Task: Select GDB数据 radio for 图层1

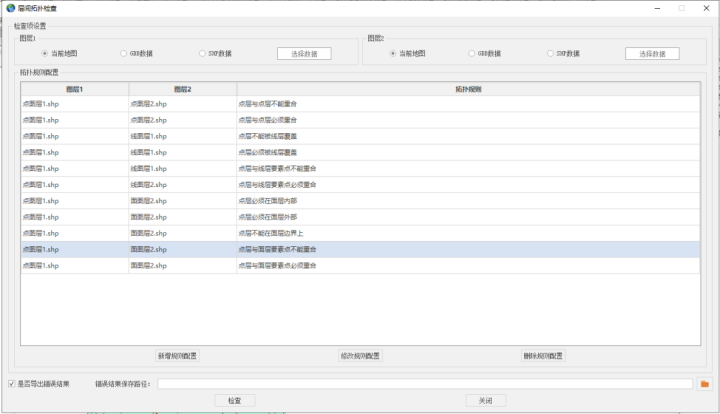Action: click(123, 53)
